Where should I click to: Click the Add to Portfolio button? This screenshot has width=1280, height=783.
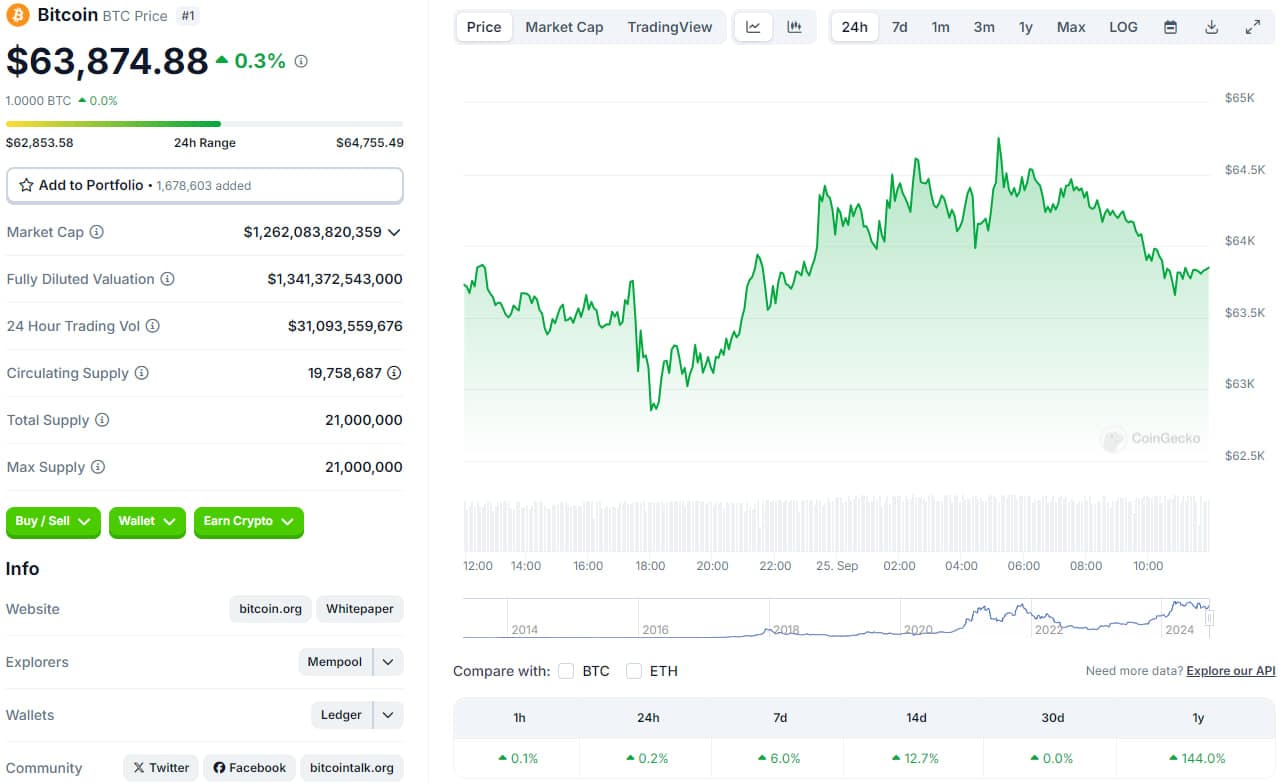pos(205,185)
